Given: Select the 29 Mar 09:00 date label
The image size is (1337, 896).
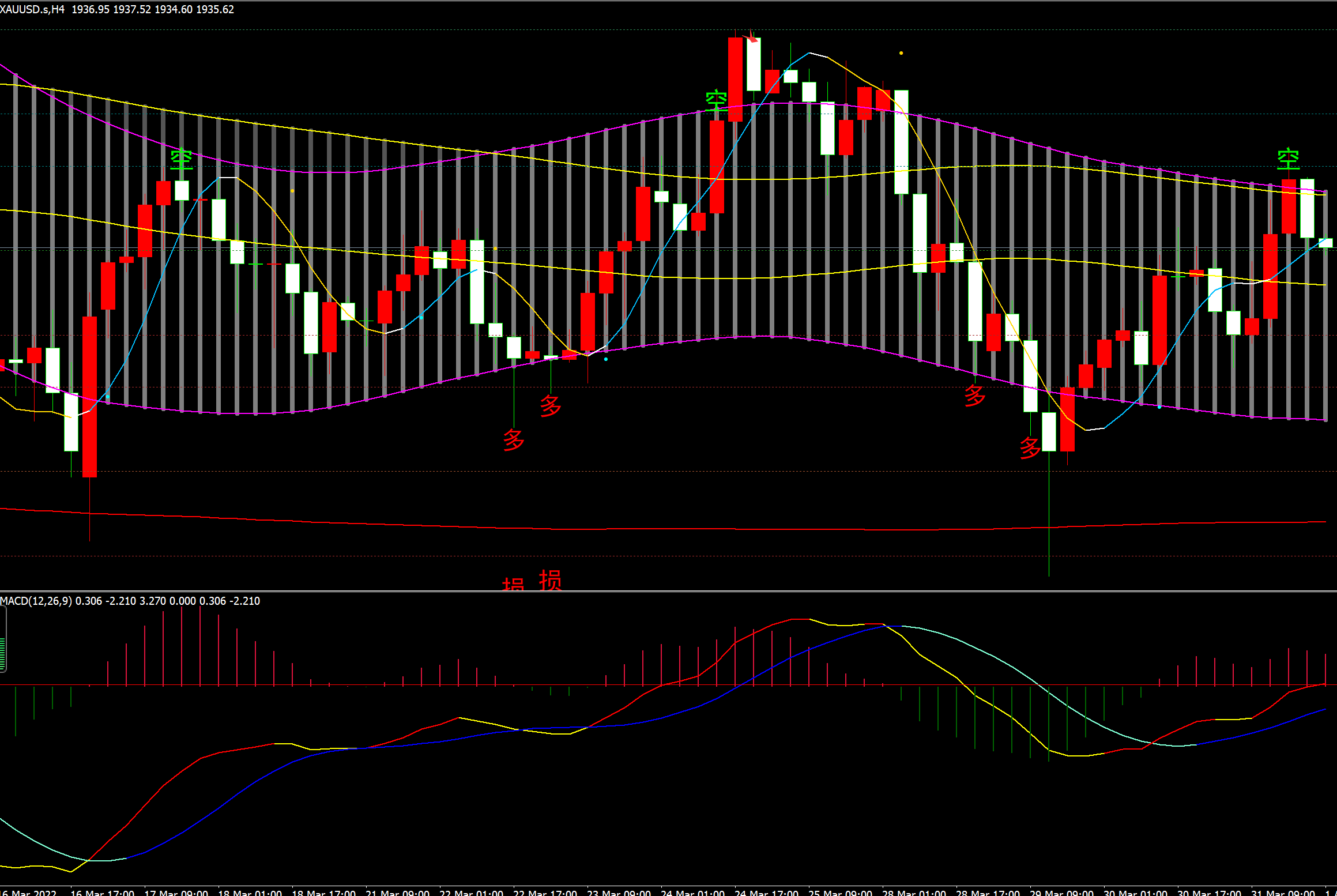Looking at the screenshot, I should tap(1061, 892).
